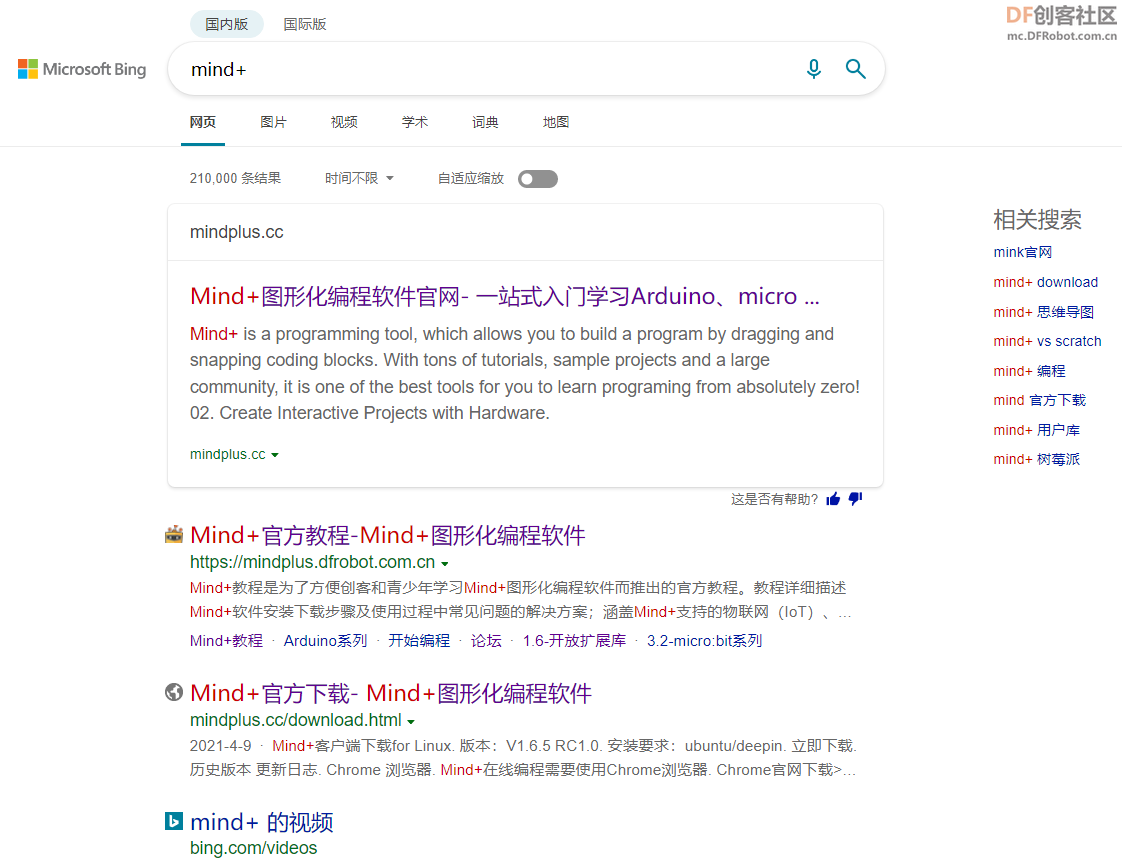
Task: Select the 视频 search tab
Action: point(344,122)
